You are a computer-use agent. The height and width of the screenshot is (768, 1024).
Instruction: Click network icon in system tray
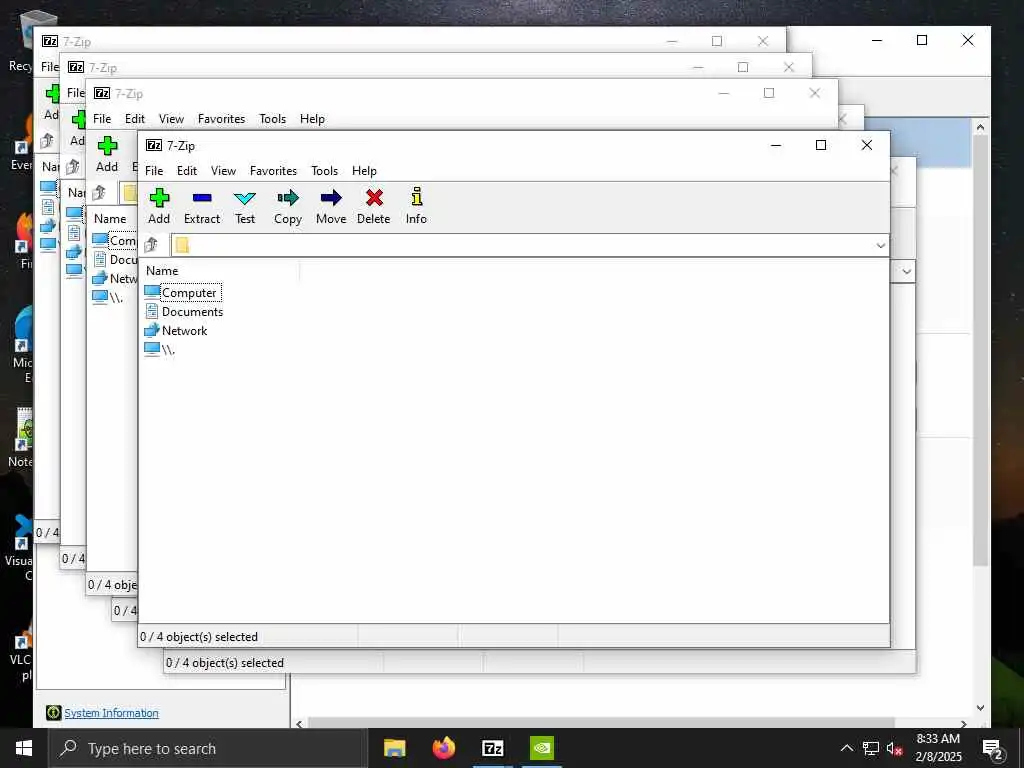click(x=871, y=748)
